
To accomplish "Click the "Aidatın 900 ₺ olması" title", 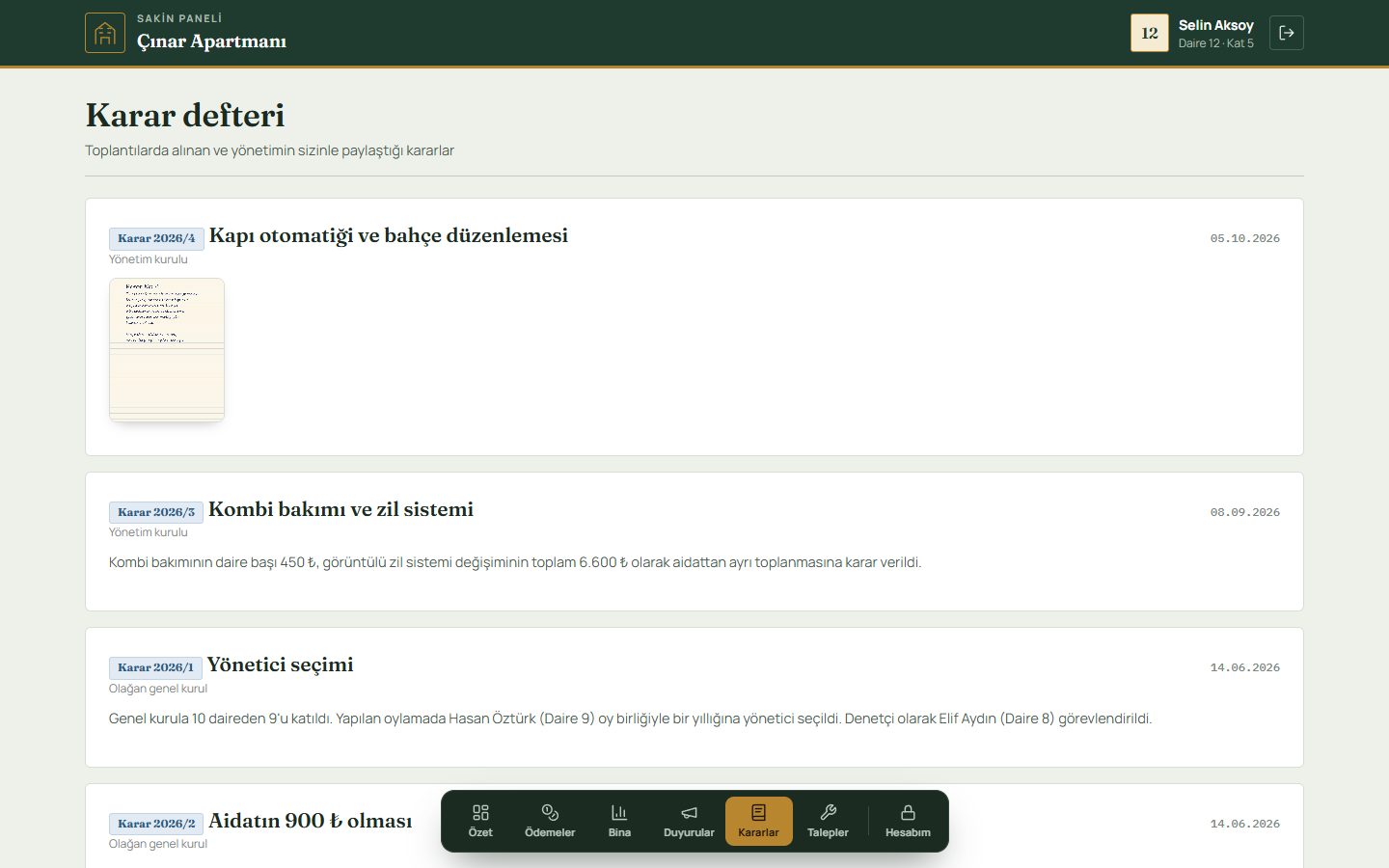I will (x=311, y=821).
